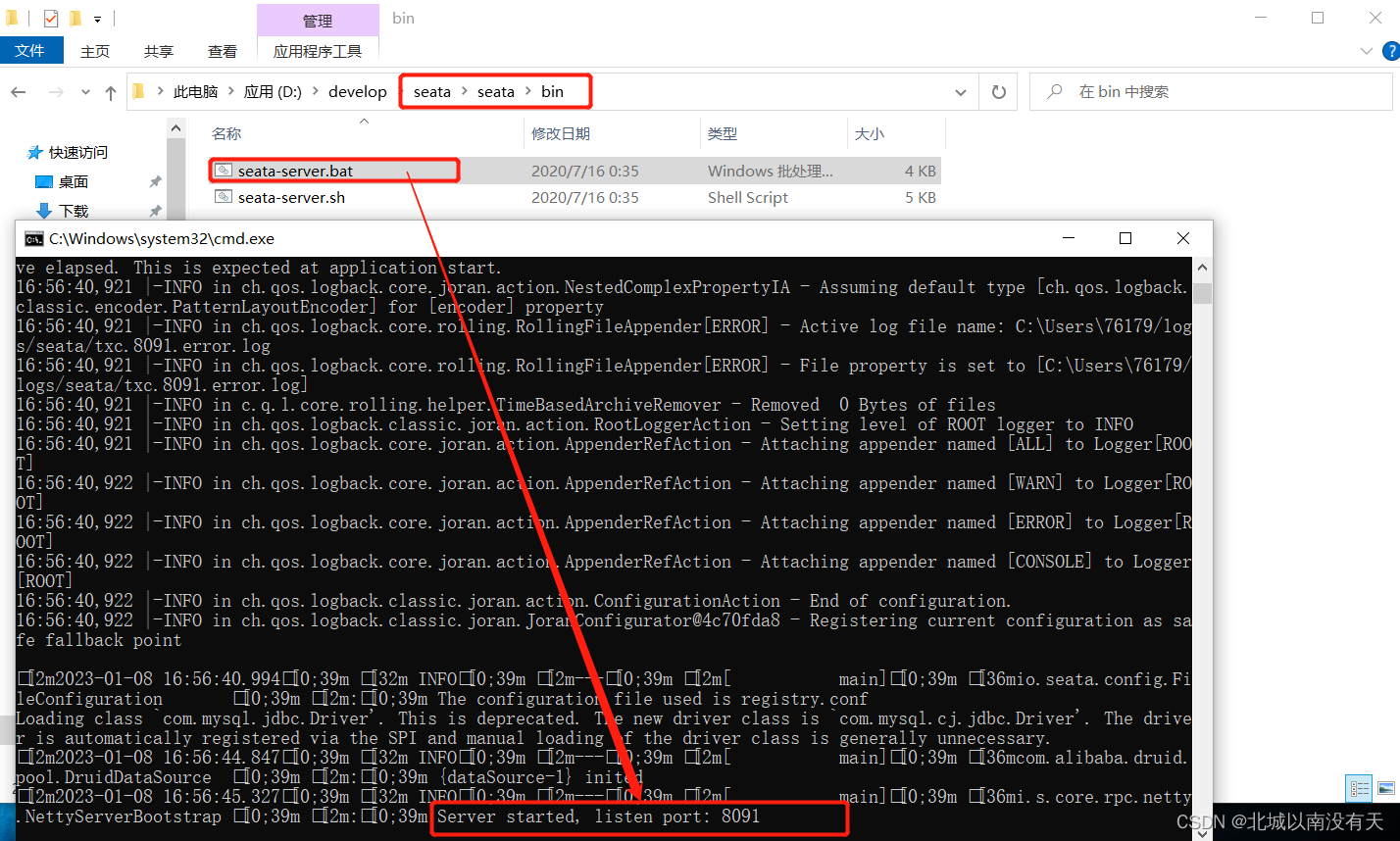Close the cmd.exe window
This screenshot has width=1400, height=841.
pos(1183,238)
